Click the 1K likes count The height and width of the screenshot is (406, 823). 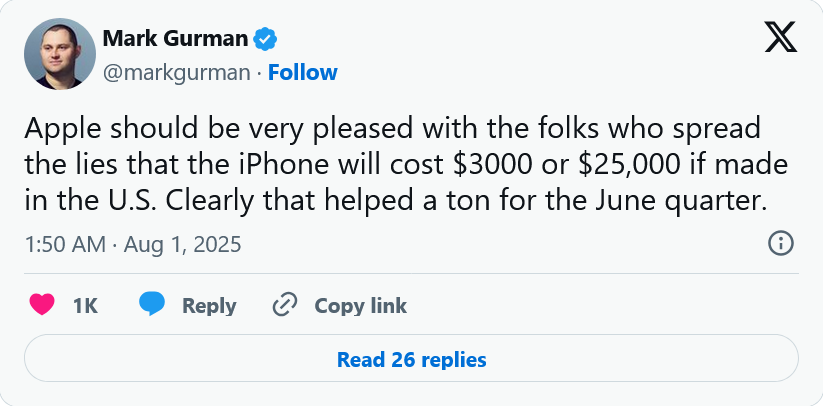click(85, 306)
